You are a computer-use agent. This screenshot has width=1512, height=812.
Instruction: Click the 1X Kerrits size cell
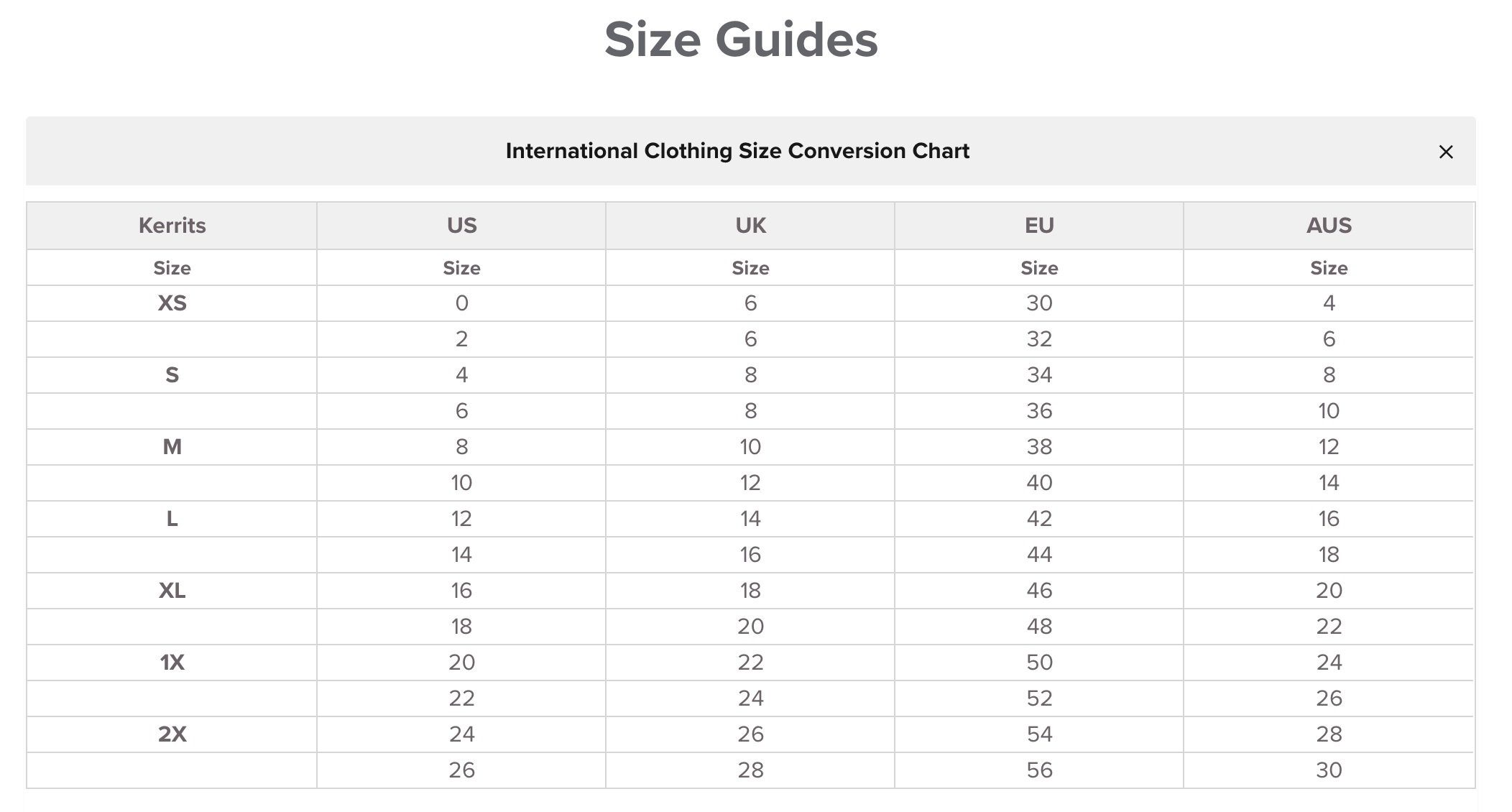[x=172, y=663]
